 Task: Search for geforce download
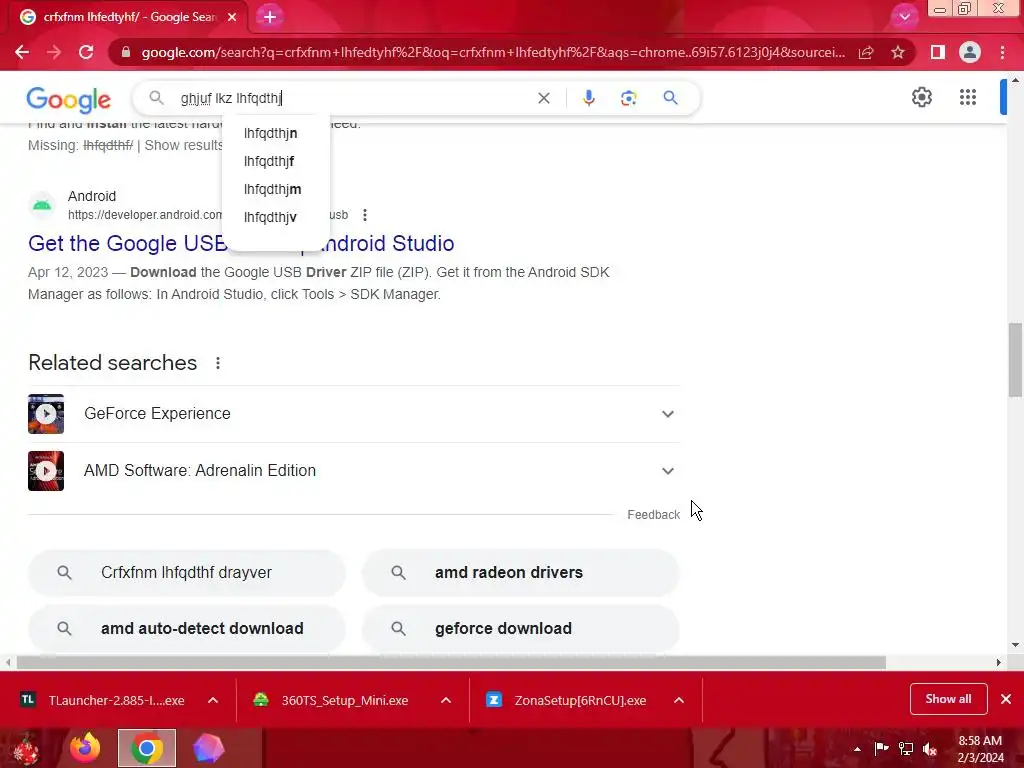[x=520, y=628]
